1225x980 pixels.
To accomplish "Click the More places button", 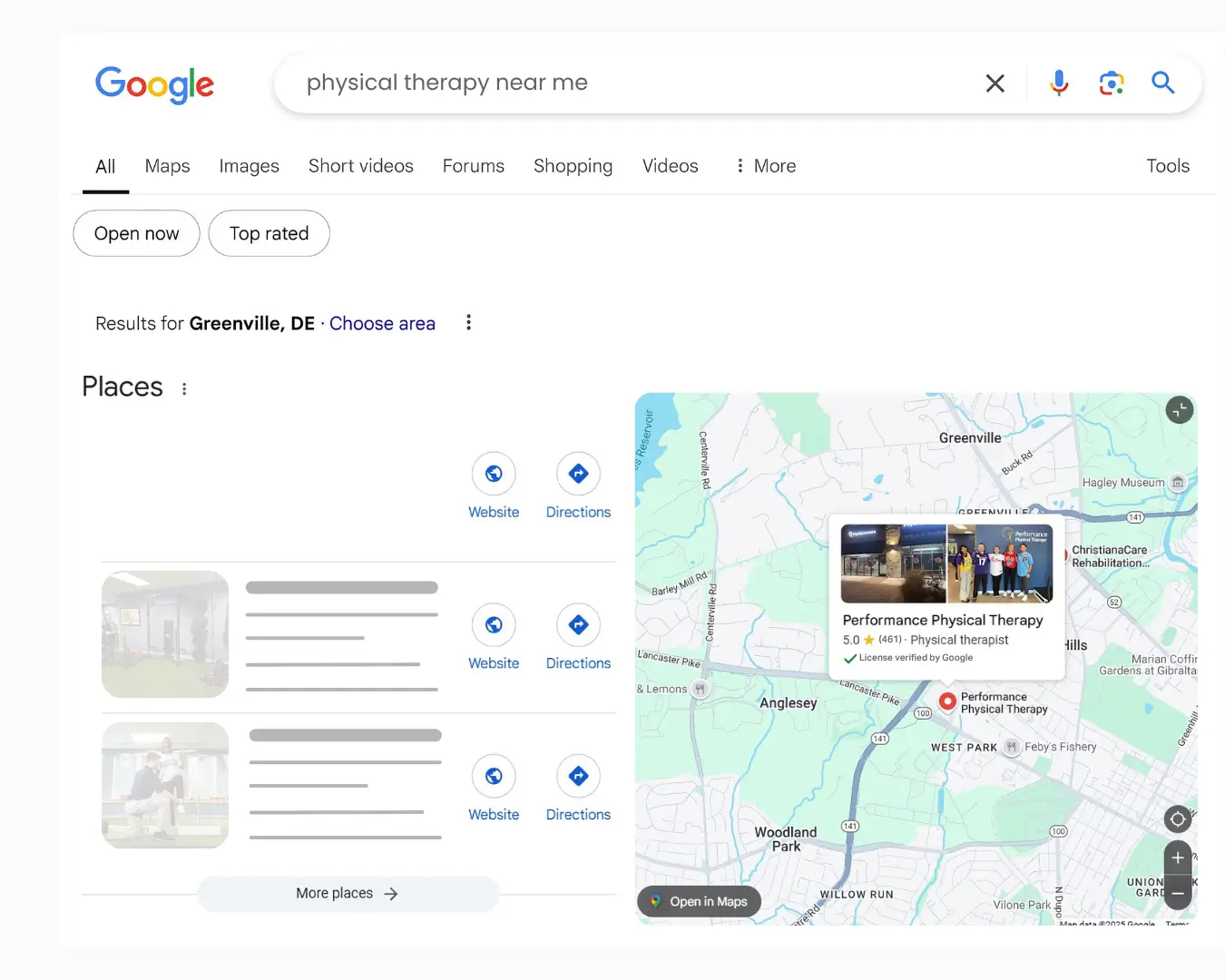I will 348,893.
